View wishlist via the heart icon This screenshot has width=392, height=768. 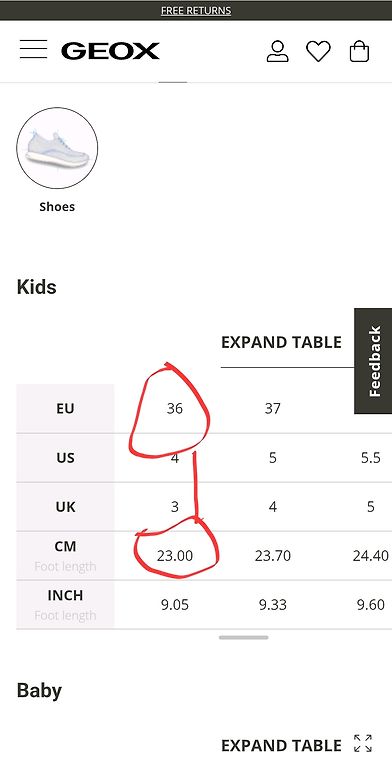(318, 51)
